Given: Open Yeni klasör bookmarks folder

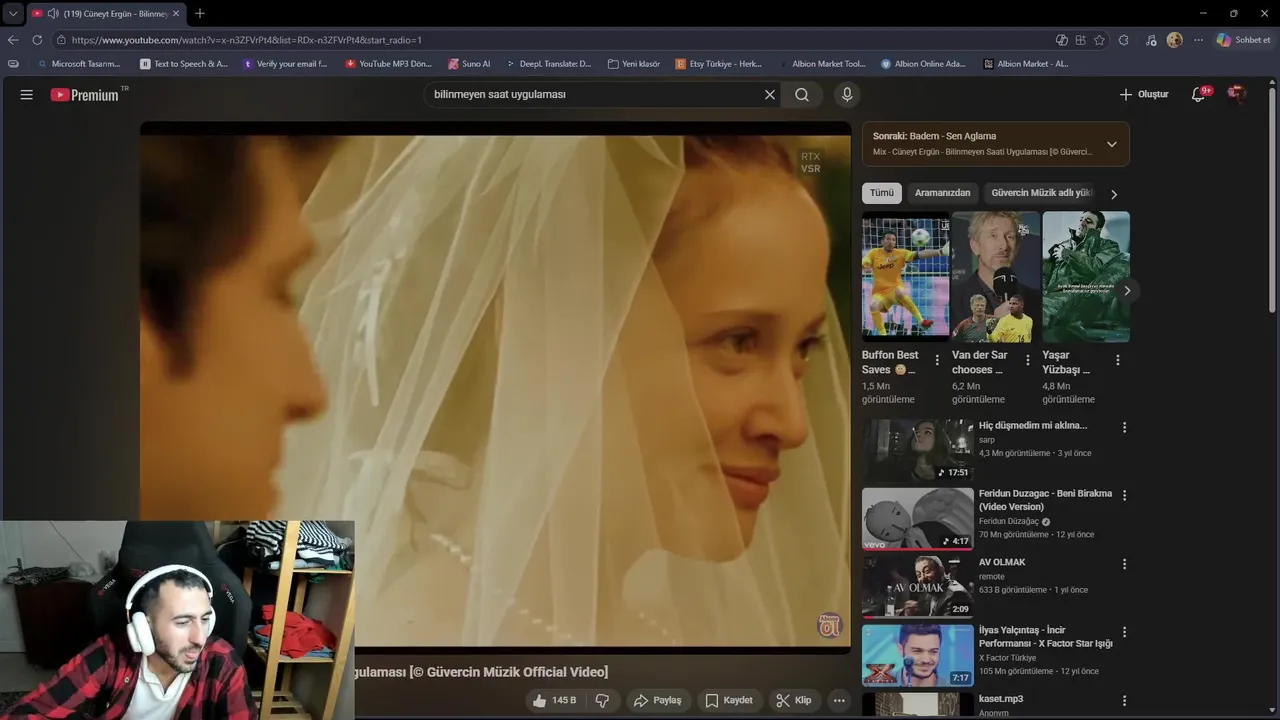Looking at the screenshot, I should pos(634,64).
